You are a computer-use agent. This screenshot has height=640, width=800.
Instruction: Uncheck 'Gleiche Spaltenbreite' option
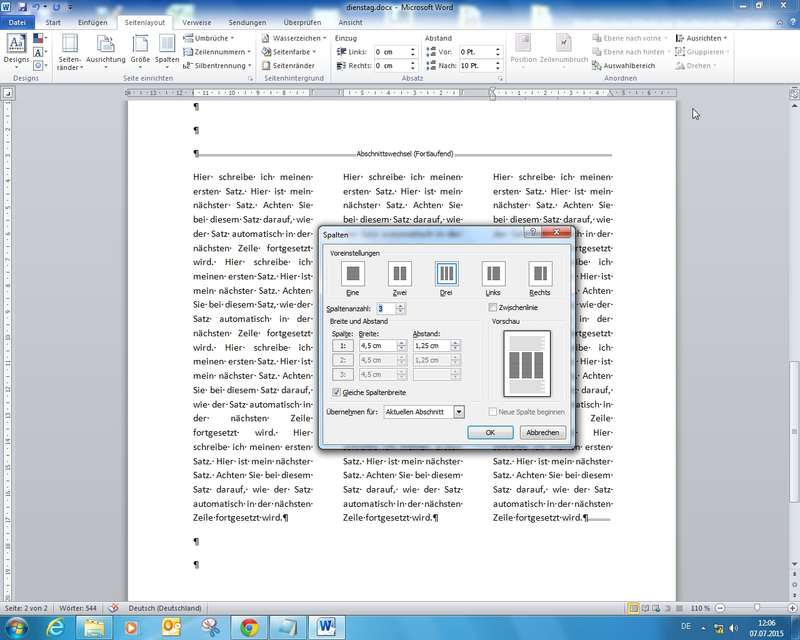336,392
